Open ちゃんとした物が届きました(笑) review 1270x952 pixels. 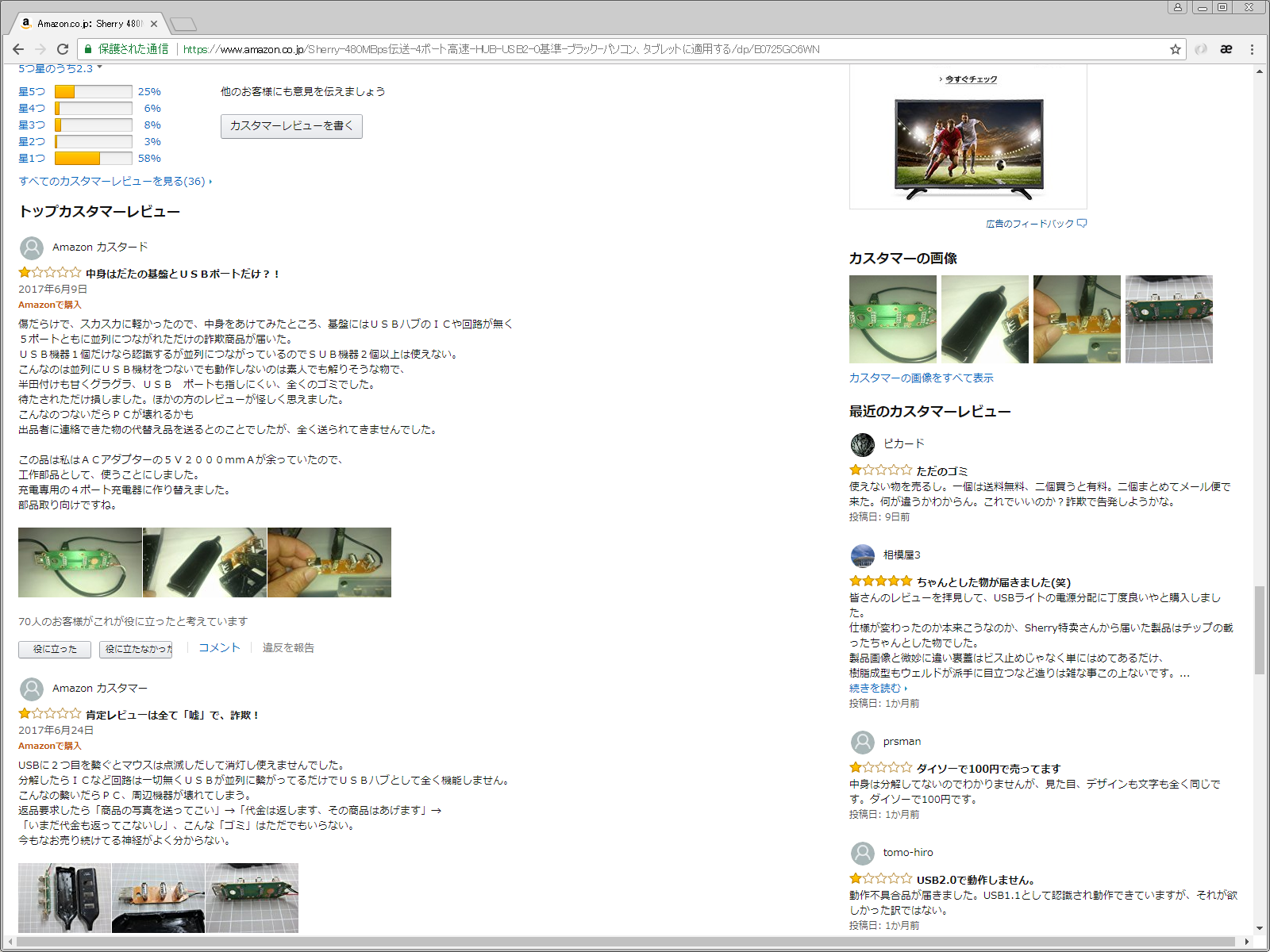coord(994,582)
